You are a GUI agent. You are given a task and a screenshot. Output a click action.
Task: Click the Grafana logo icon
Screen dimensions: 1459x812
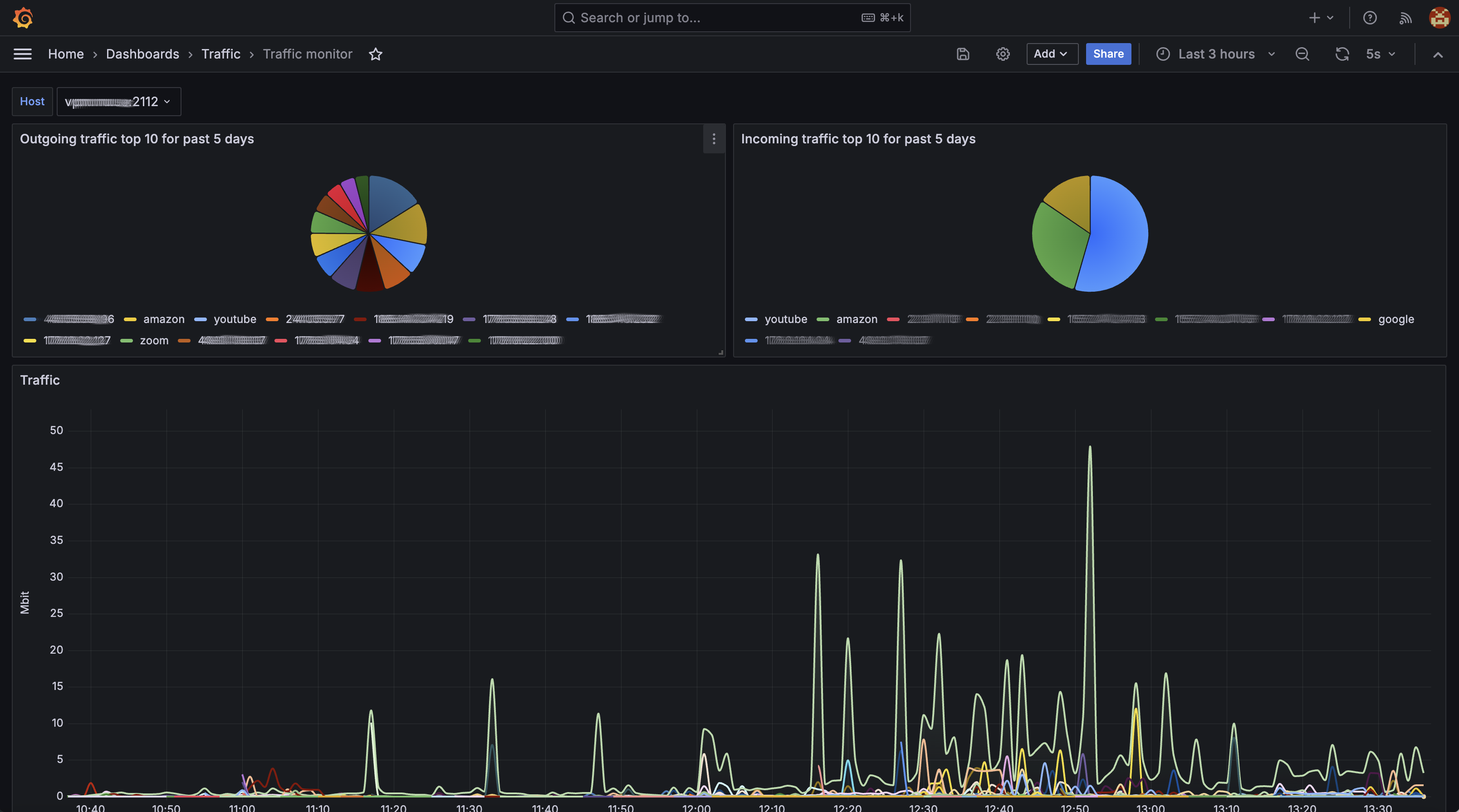coord(23,18)
